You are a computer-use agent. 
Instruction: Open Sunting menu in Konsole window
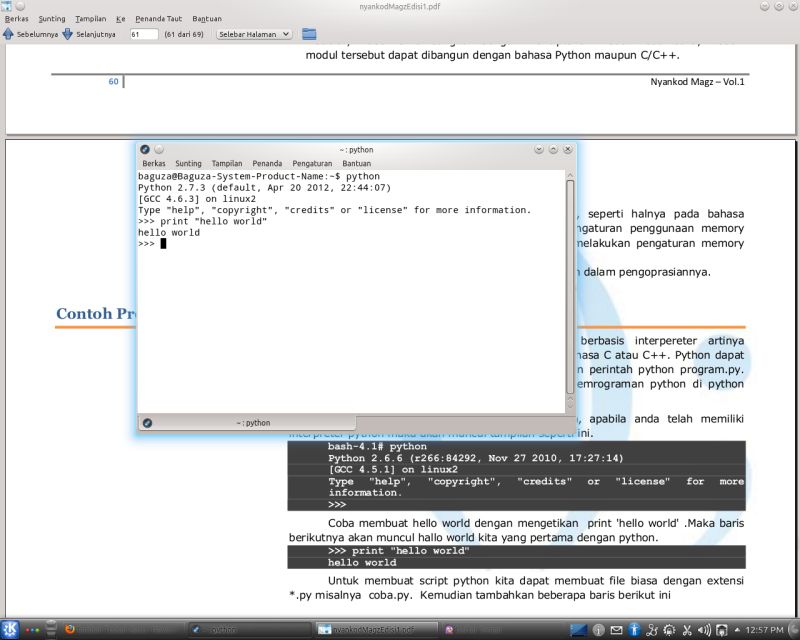[188, 163]
